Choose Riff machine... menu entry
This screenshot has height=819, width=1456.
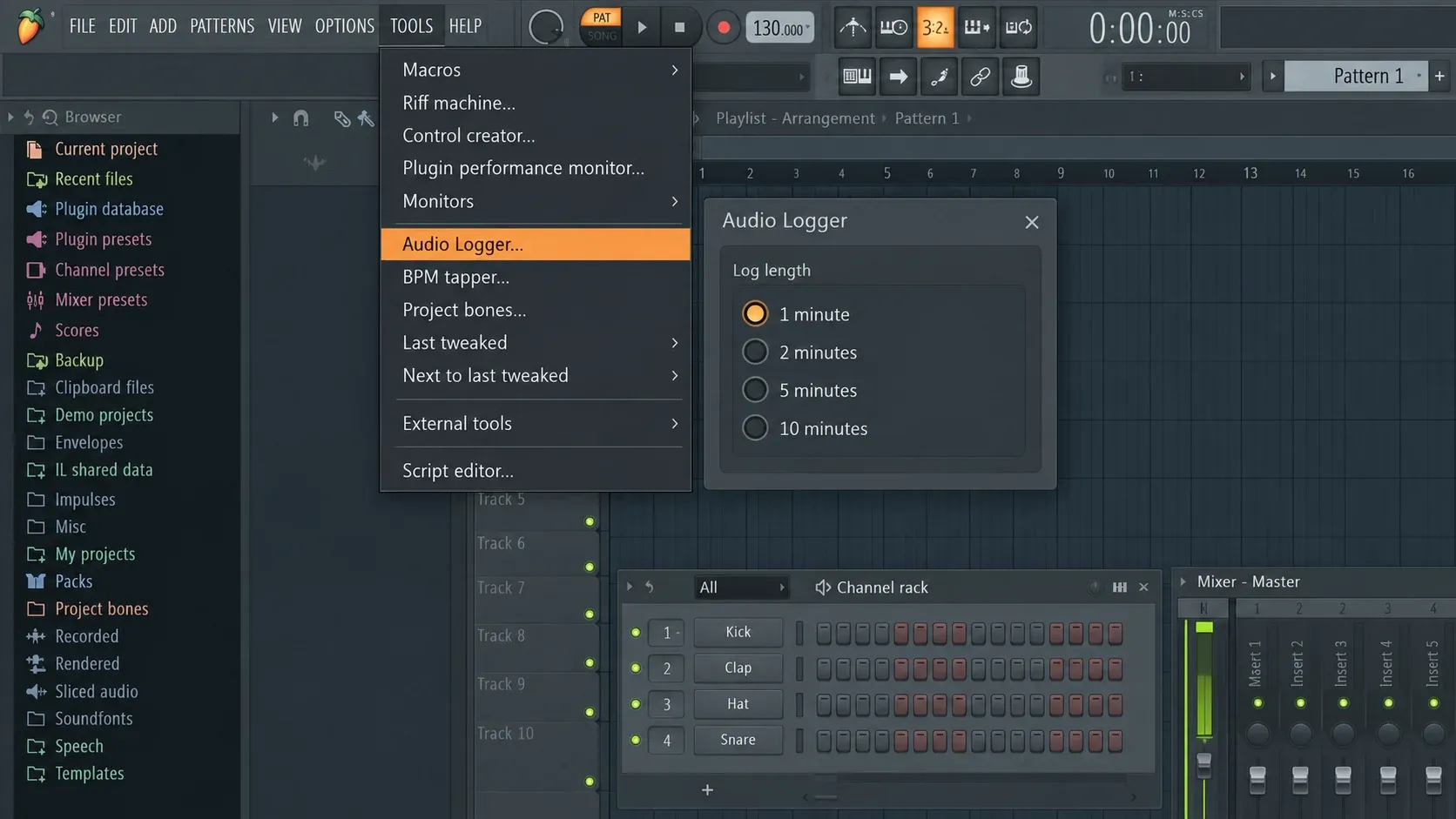536,103
